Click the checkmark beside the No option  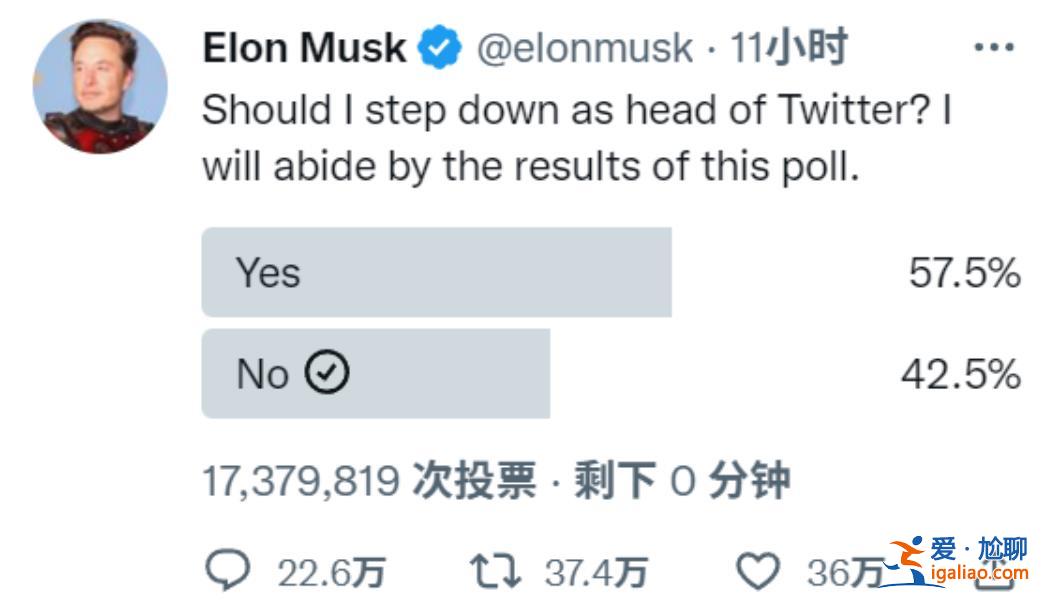326,372
